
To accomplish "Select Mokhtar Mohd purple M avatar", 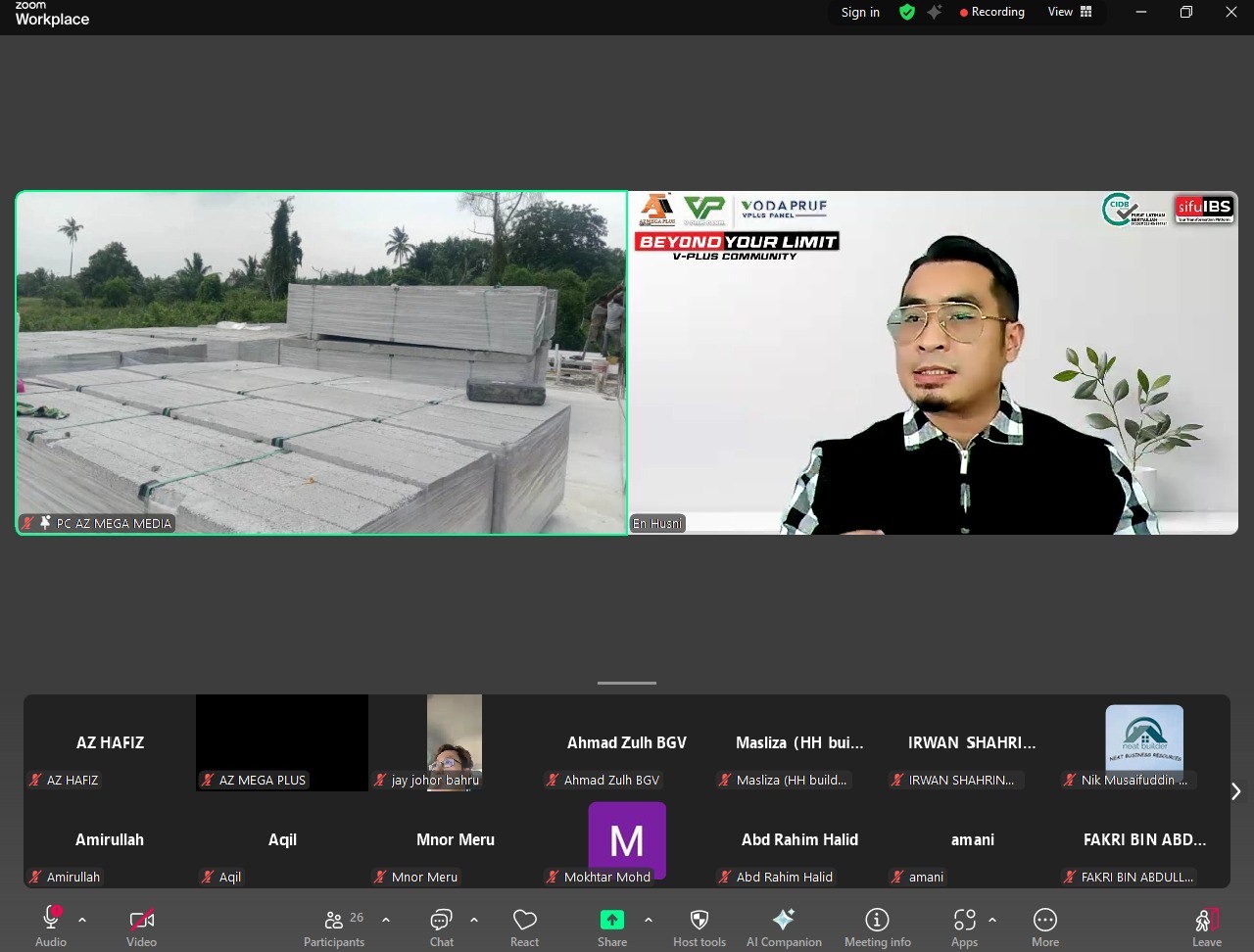I will click(627, 840).
